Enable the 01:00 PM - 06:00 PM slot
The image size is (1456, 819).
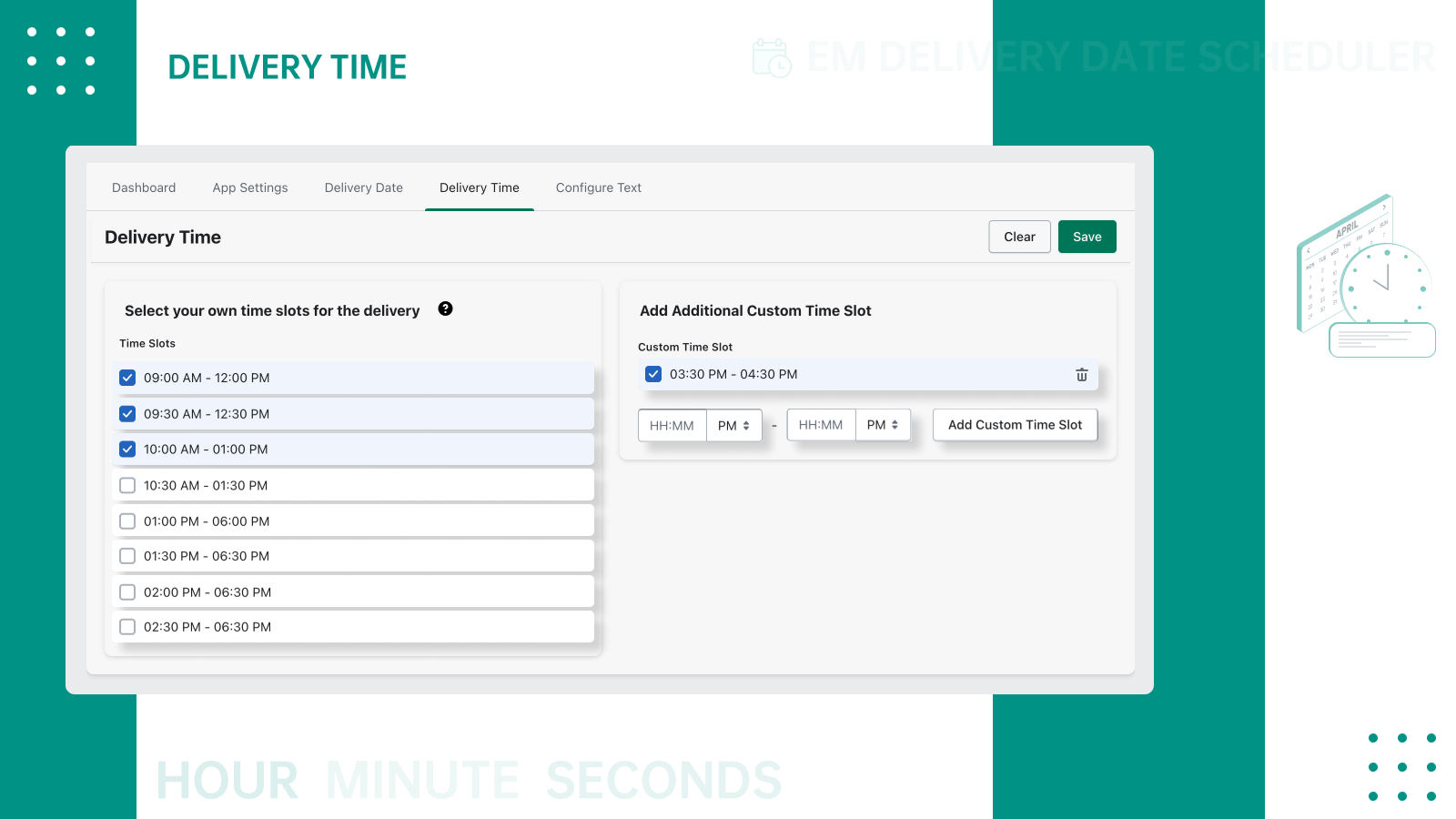click(x=127, y=521)
